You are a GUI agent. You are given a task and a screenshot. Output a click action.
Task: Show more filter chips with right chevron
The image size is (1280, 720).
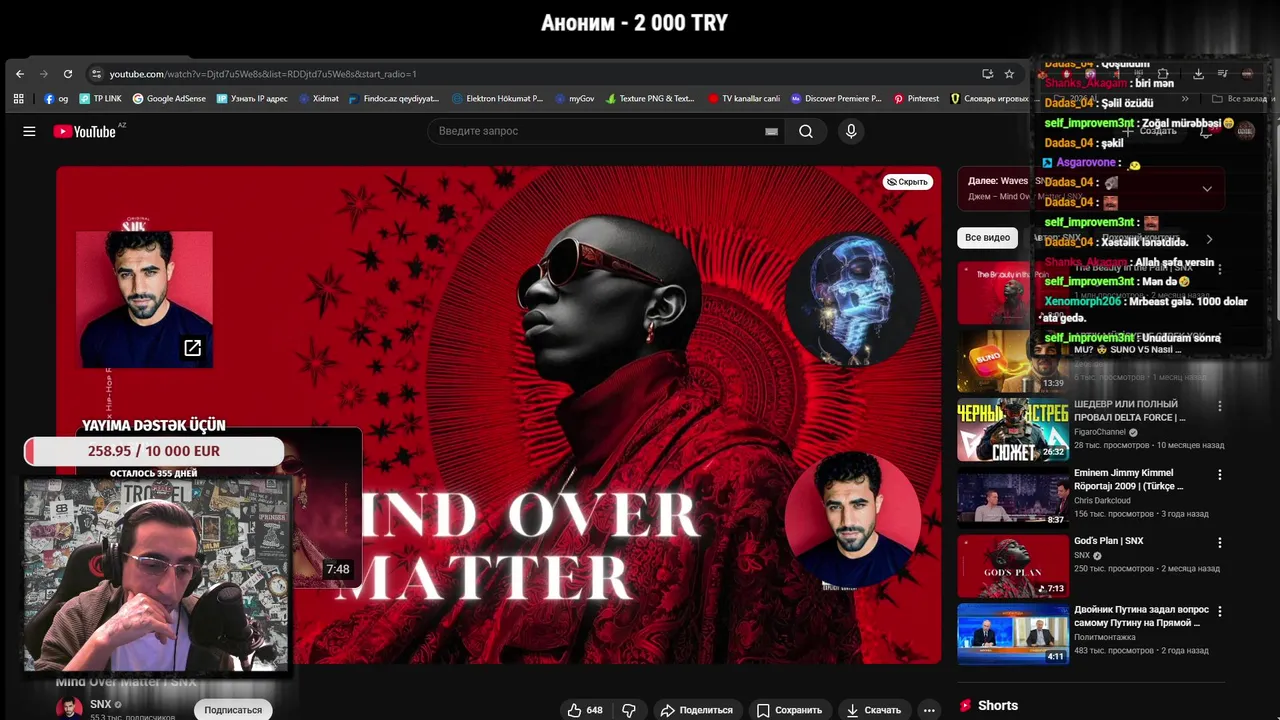[1209, 239]
